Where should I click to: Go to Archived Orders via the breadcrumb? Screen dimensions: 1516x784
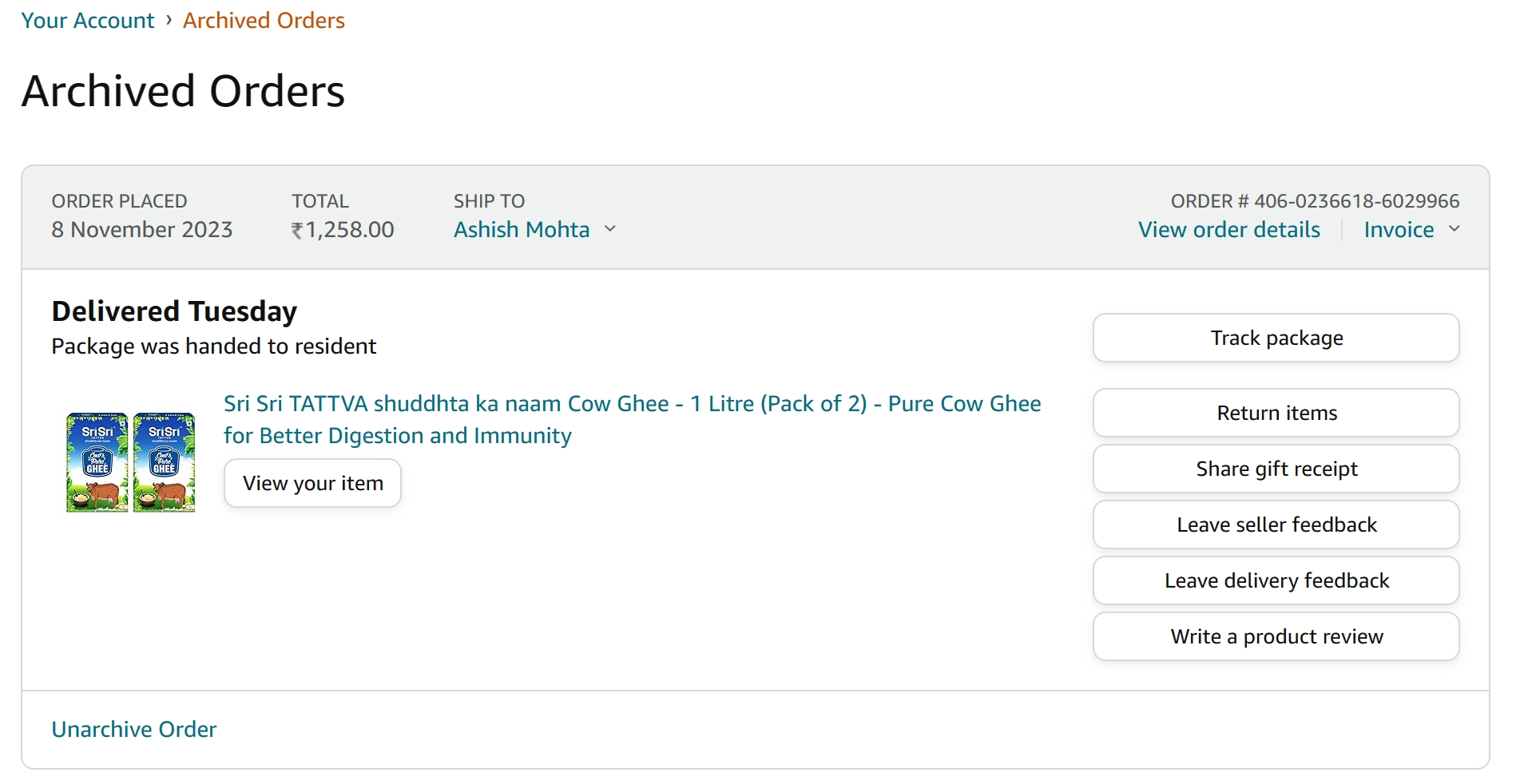[264, 20]
